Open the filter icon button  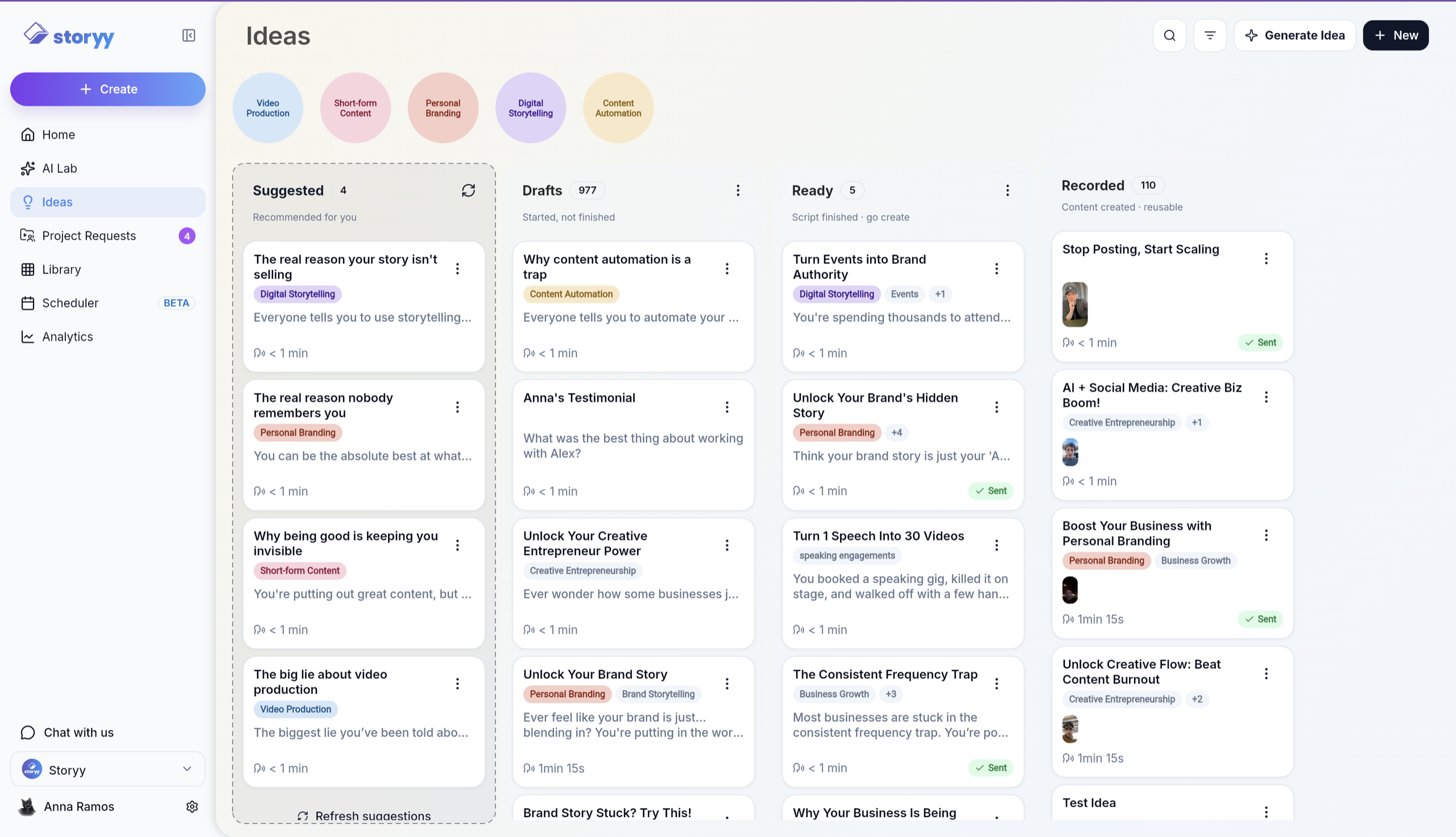click(1209, 36)
